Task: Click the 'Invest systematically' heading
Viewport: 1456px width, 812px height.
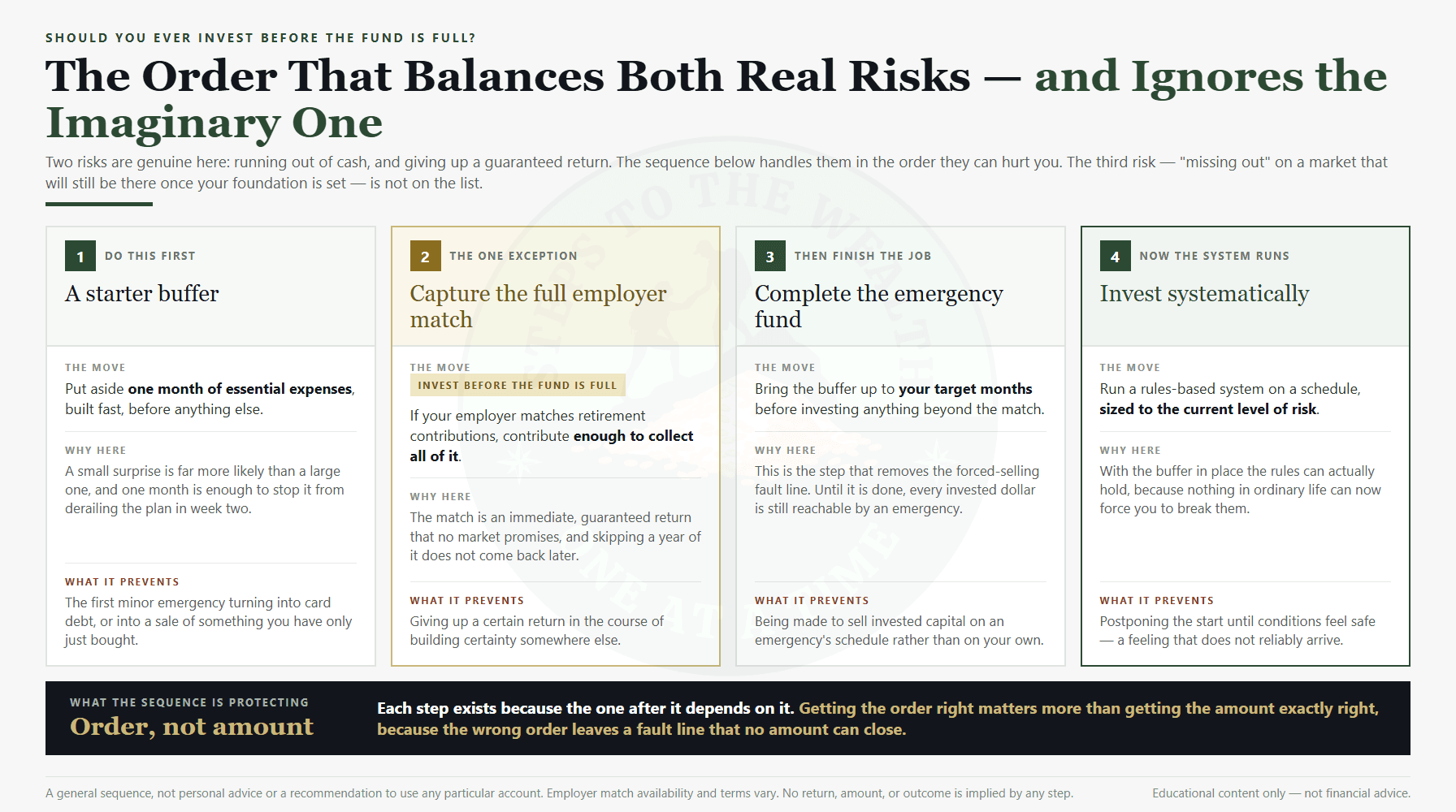Action: coord(1204,294)
